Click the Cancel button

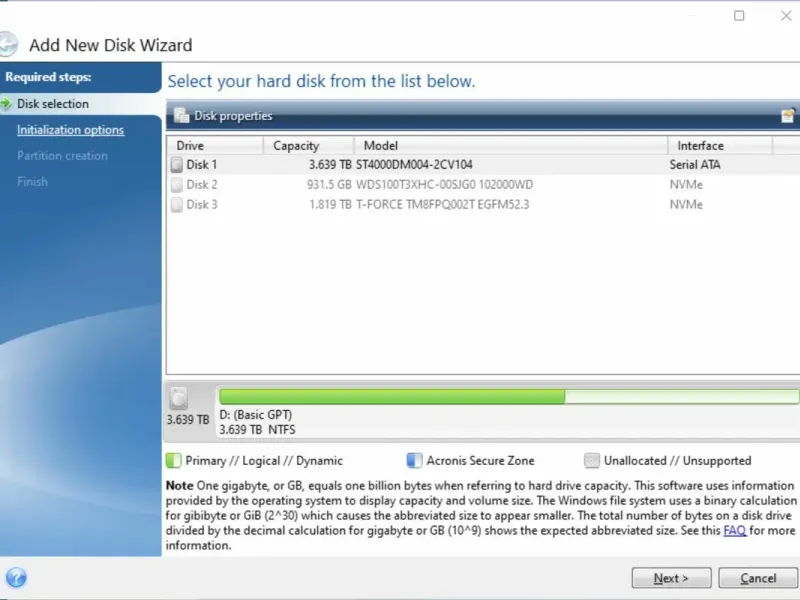(x=758, y=578)
